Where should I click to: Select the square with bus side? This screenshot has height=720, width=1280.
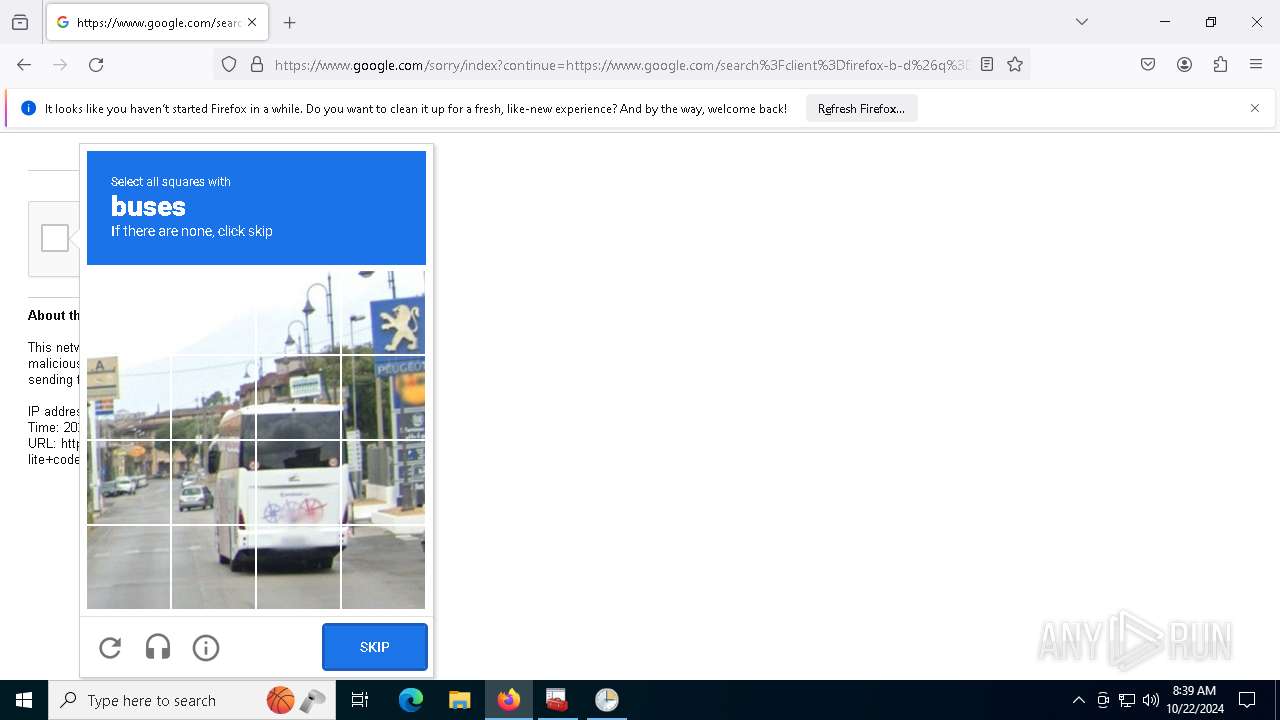[x=214, y=482]
